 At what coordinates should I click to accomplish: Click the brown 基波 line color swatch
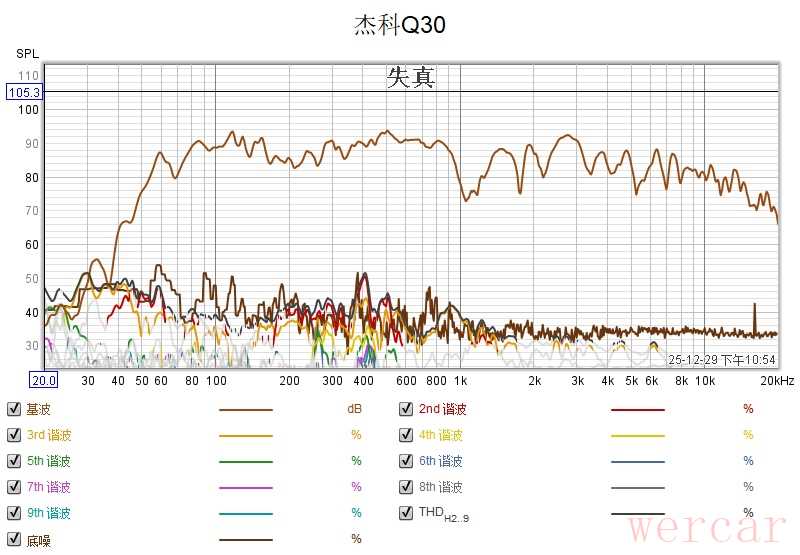pyautogui.click(x=245, y=410)
